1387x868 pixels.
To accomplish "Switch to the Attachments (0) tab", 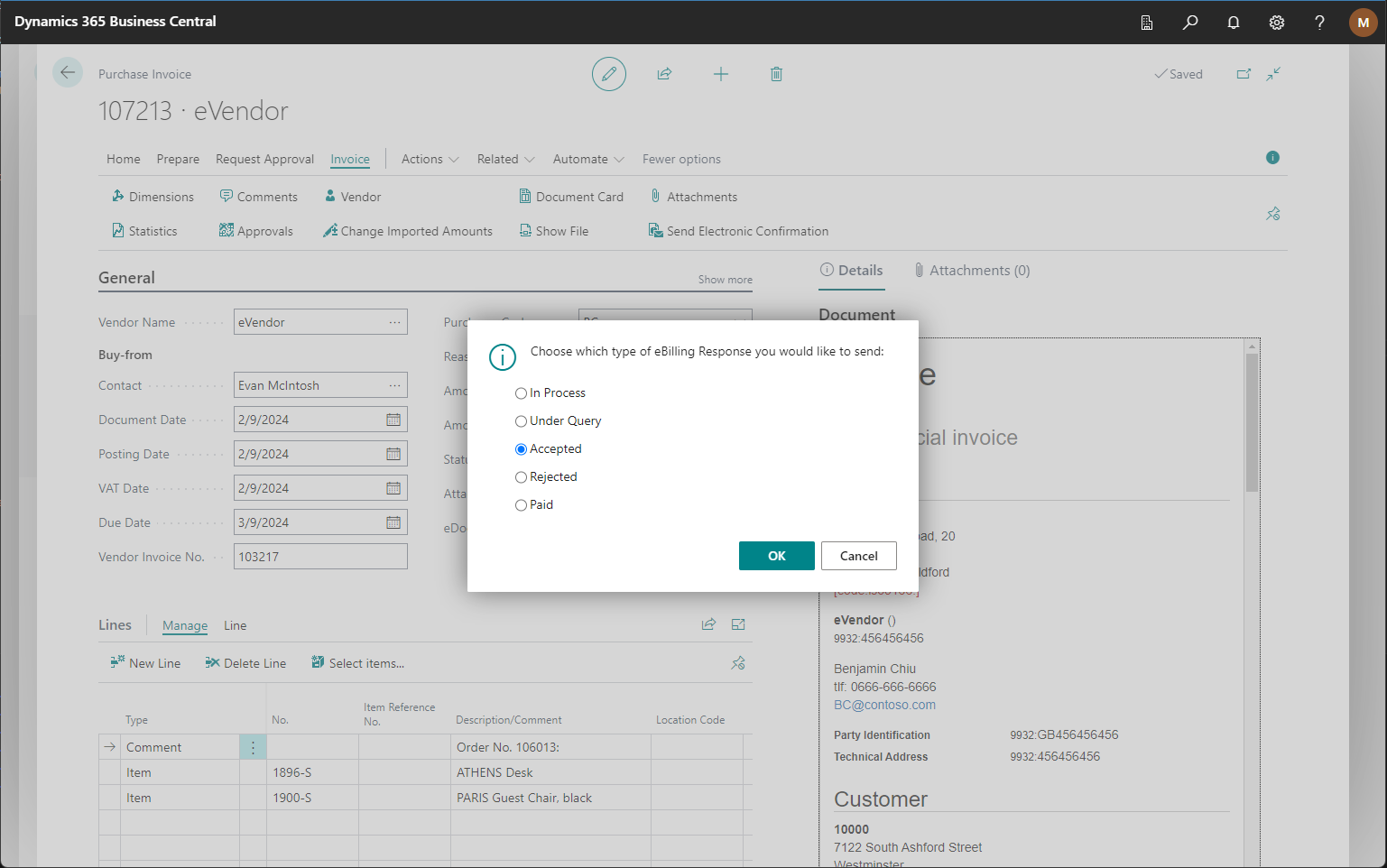I will point(971,271).
